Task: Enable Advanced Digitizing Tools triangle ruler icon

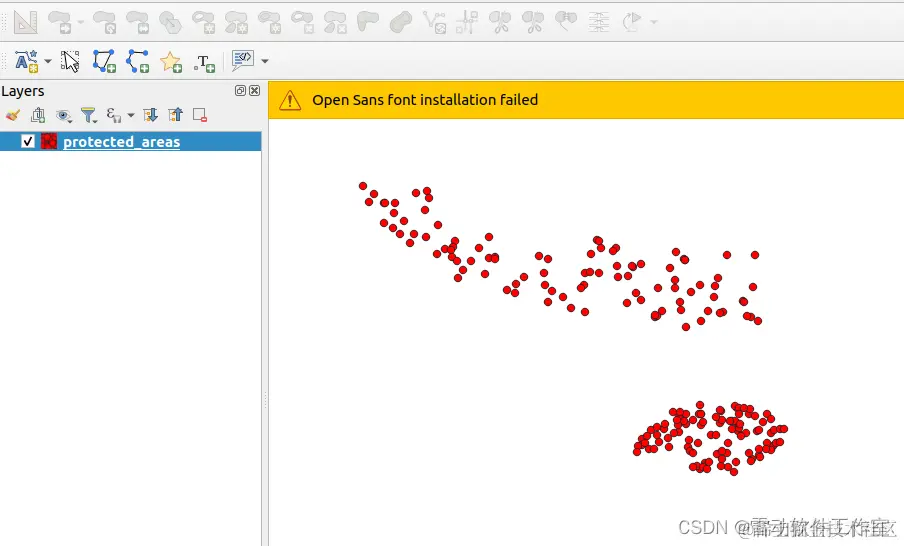Action: pyautogui.click(x=25, y=22)
